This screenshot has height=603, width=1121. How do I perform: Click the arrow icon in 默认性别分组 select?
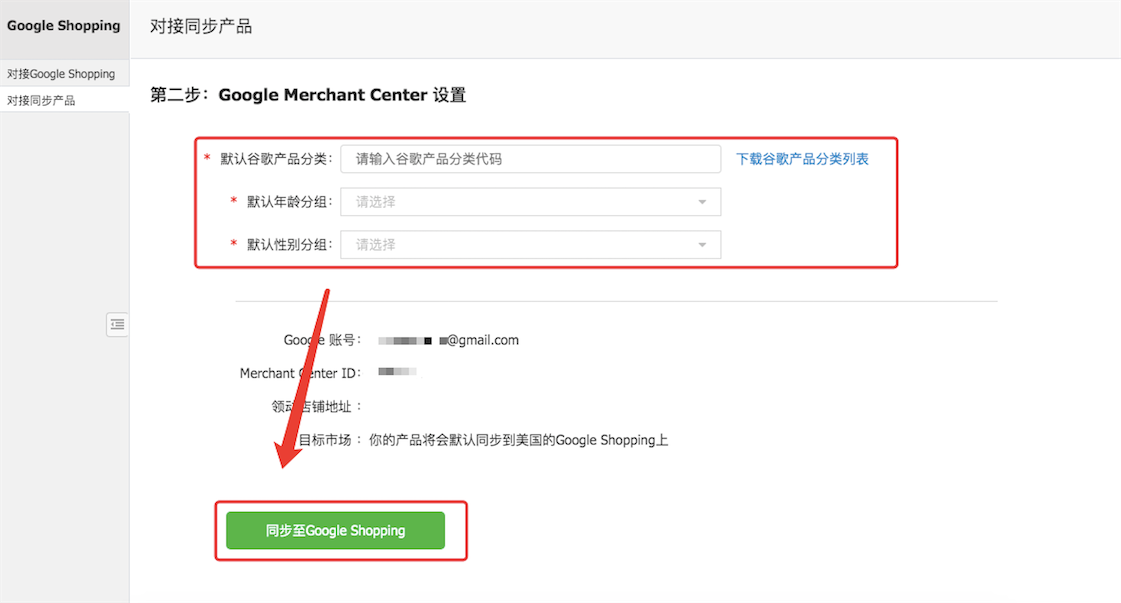click(x=702, y=245)
